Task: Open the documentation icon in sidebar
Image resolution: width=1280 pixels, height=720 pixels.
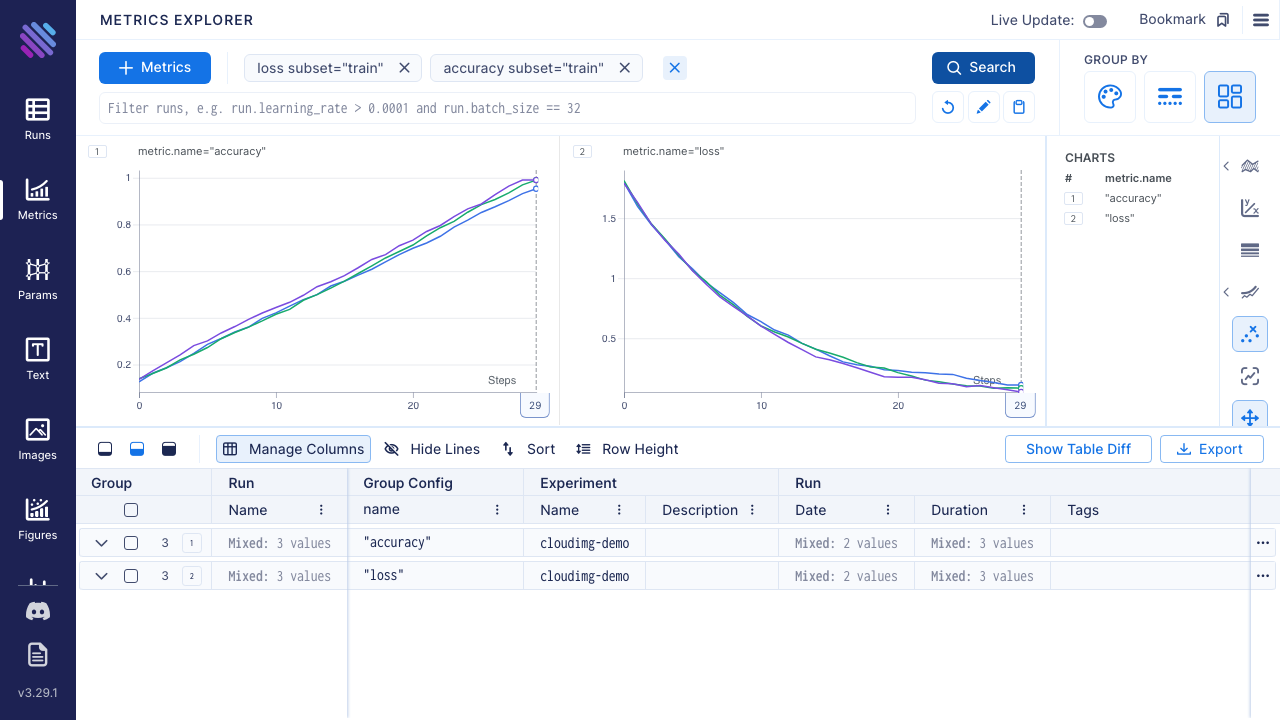Action: point(38,655)
